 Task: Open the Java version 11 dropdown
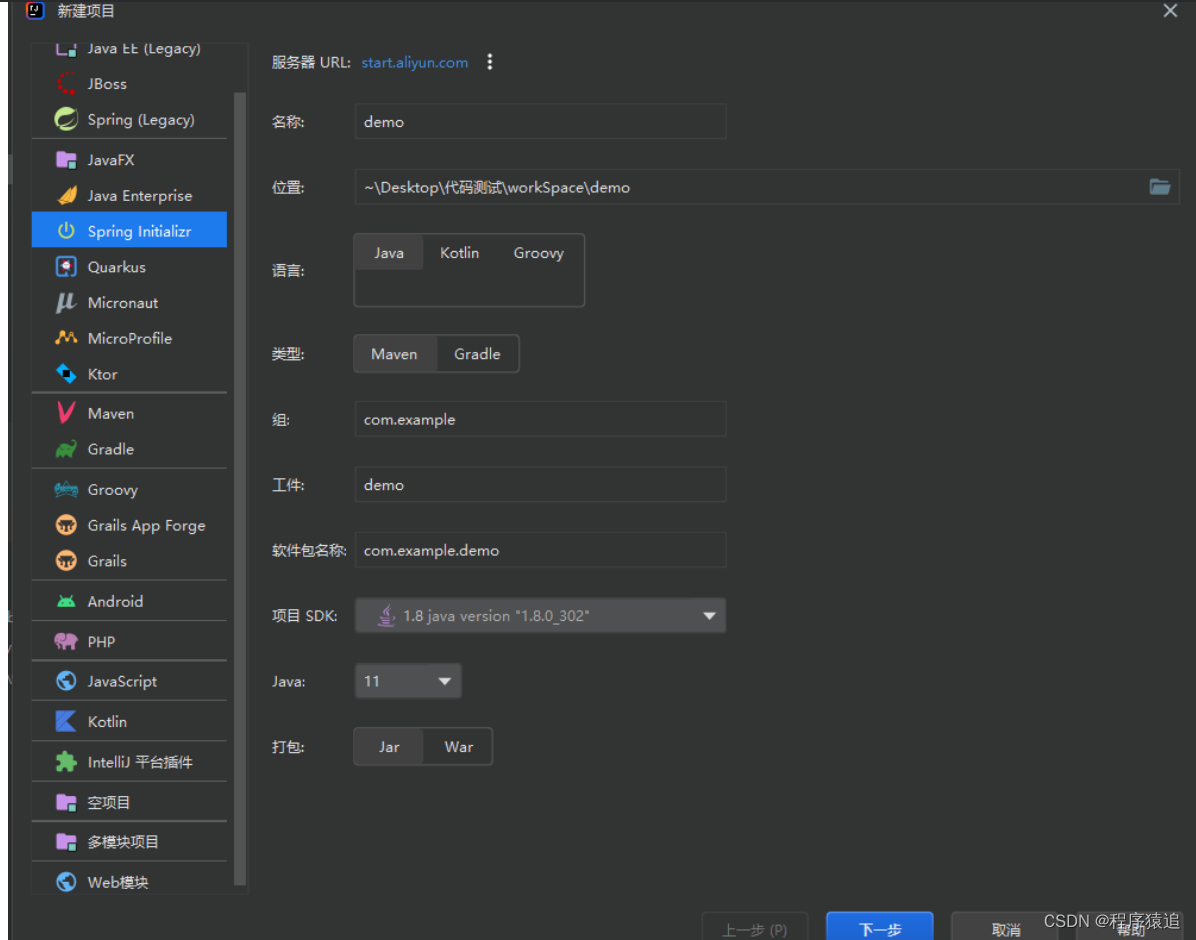point(408,681)
